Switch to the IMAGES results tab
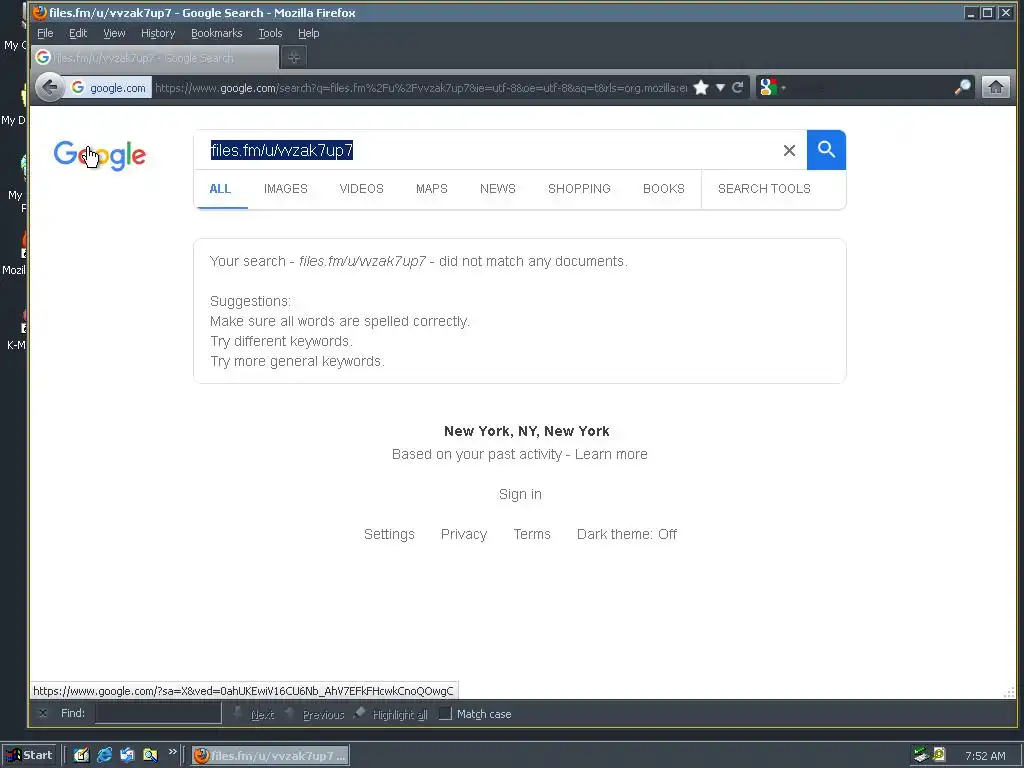This screenshot has width=1024, height=768. 285,189
